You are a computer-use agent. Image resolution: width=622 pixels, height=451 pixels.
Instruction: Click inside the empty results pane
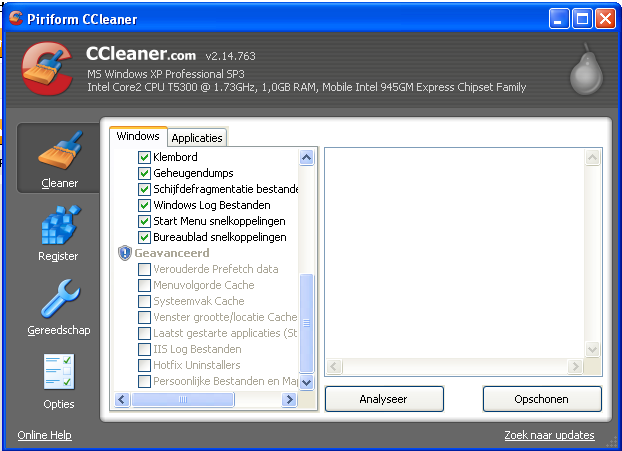coord(455,253)
